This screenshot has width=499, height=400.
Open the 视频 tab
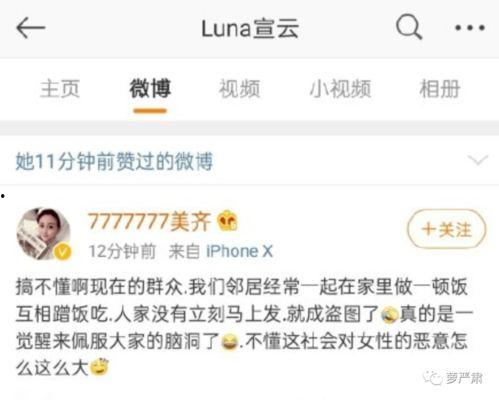(239, 89)
